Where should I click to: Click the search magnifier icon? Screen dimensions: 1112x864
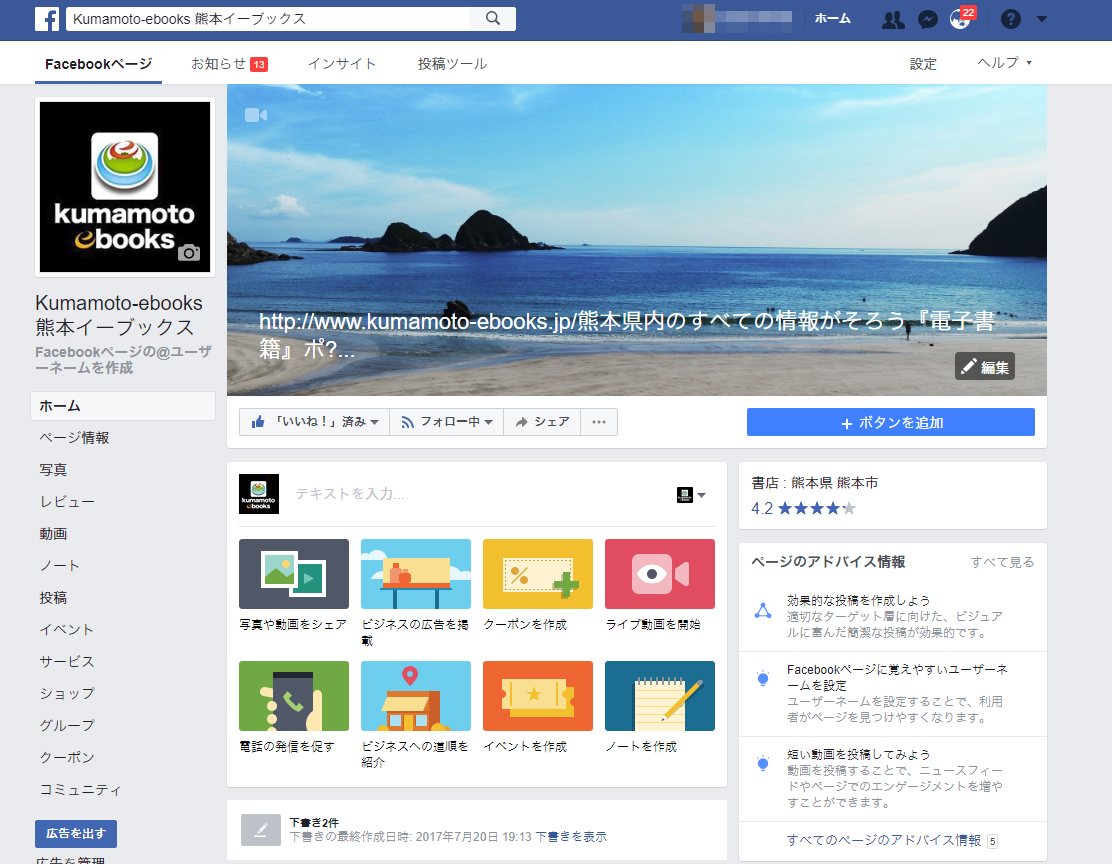pos(492,19)
